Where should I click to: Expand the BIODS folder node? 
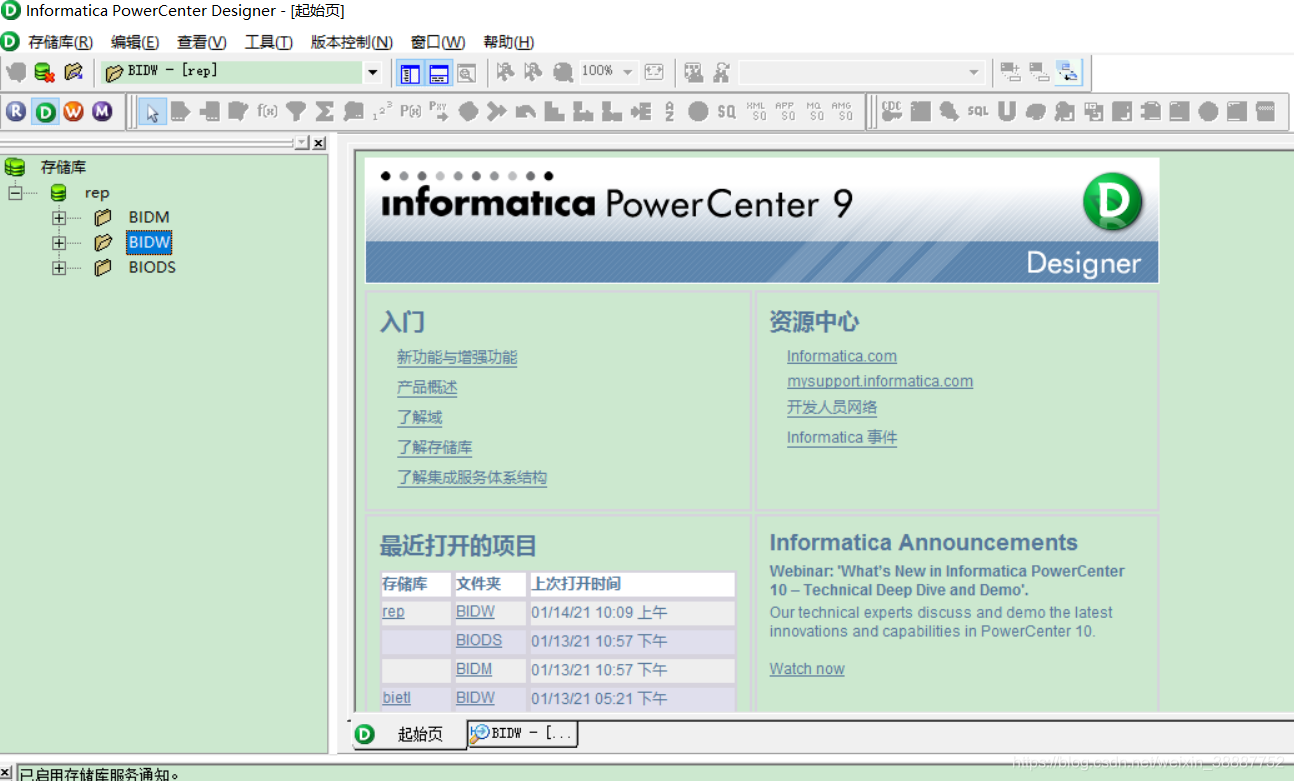(59, 267)
